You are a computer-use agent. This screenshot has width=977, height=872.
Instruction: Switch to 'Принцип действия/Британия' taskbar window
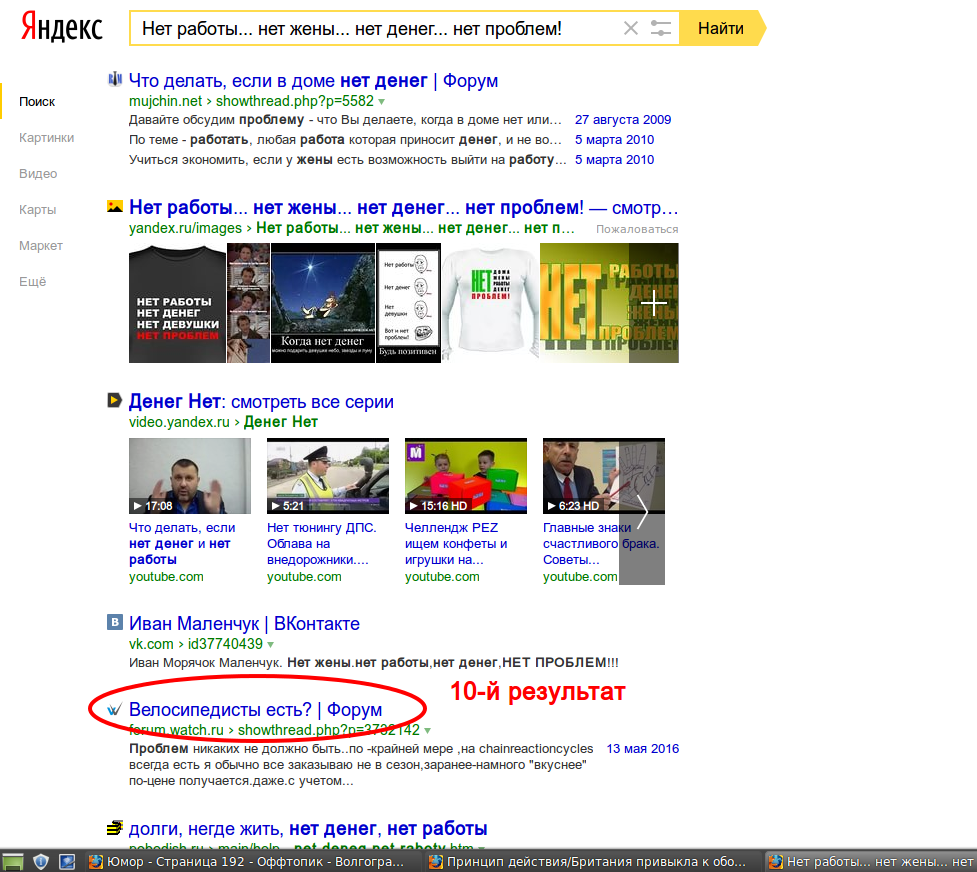click(x=589, y=862)
